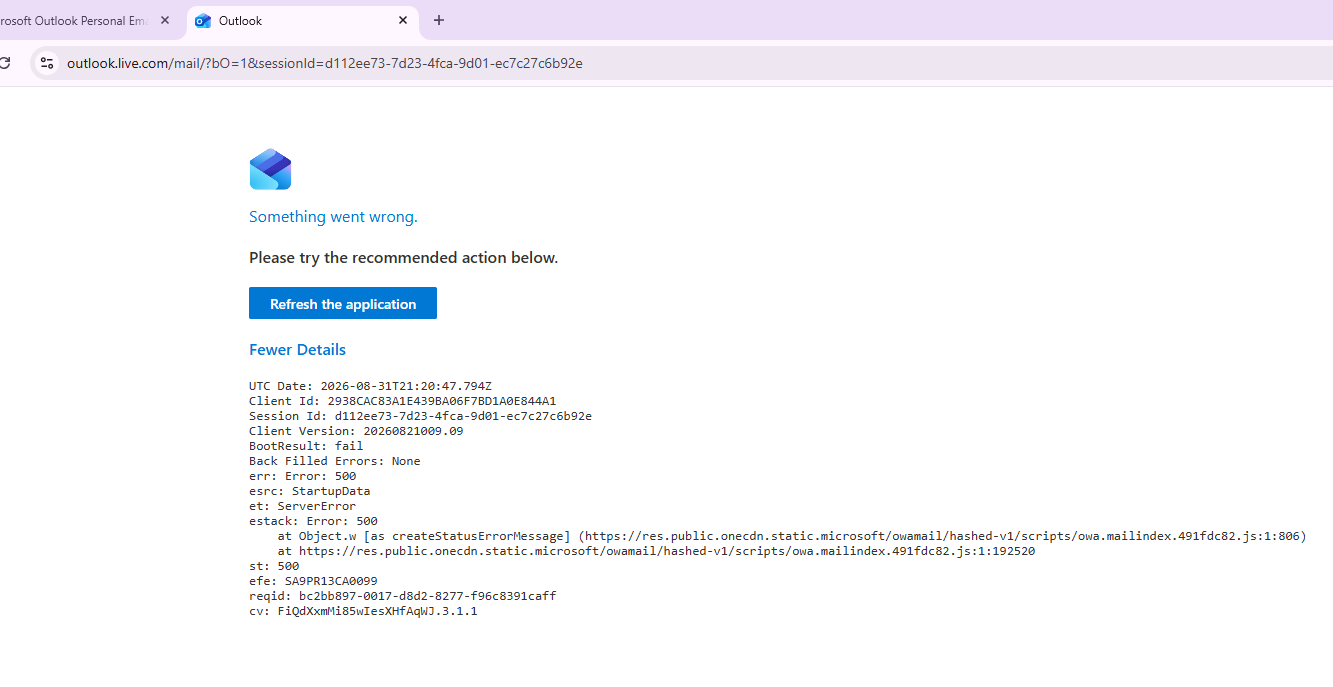Click the Refresh the application button
This screenshot has height=687, width=1333.
[x=343, y=304]
